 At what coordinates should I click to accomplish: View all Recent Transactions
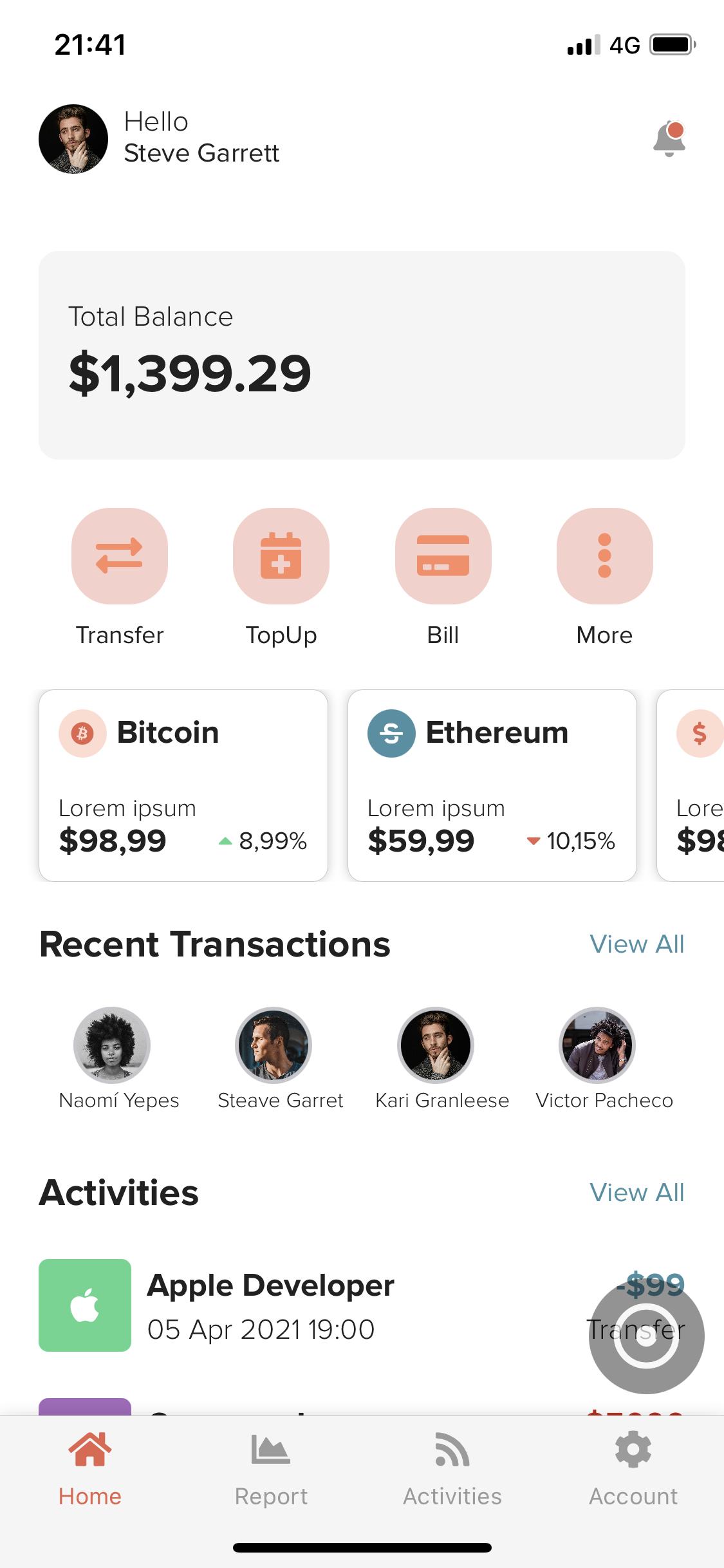click(x=637, y=944)
